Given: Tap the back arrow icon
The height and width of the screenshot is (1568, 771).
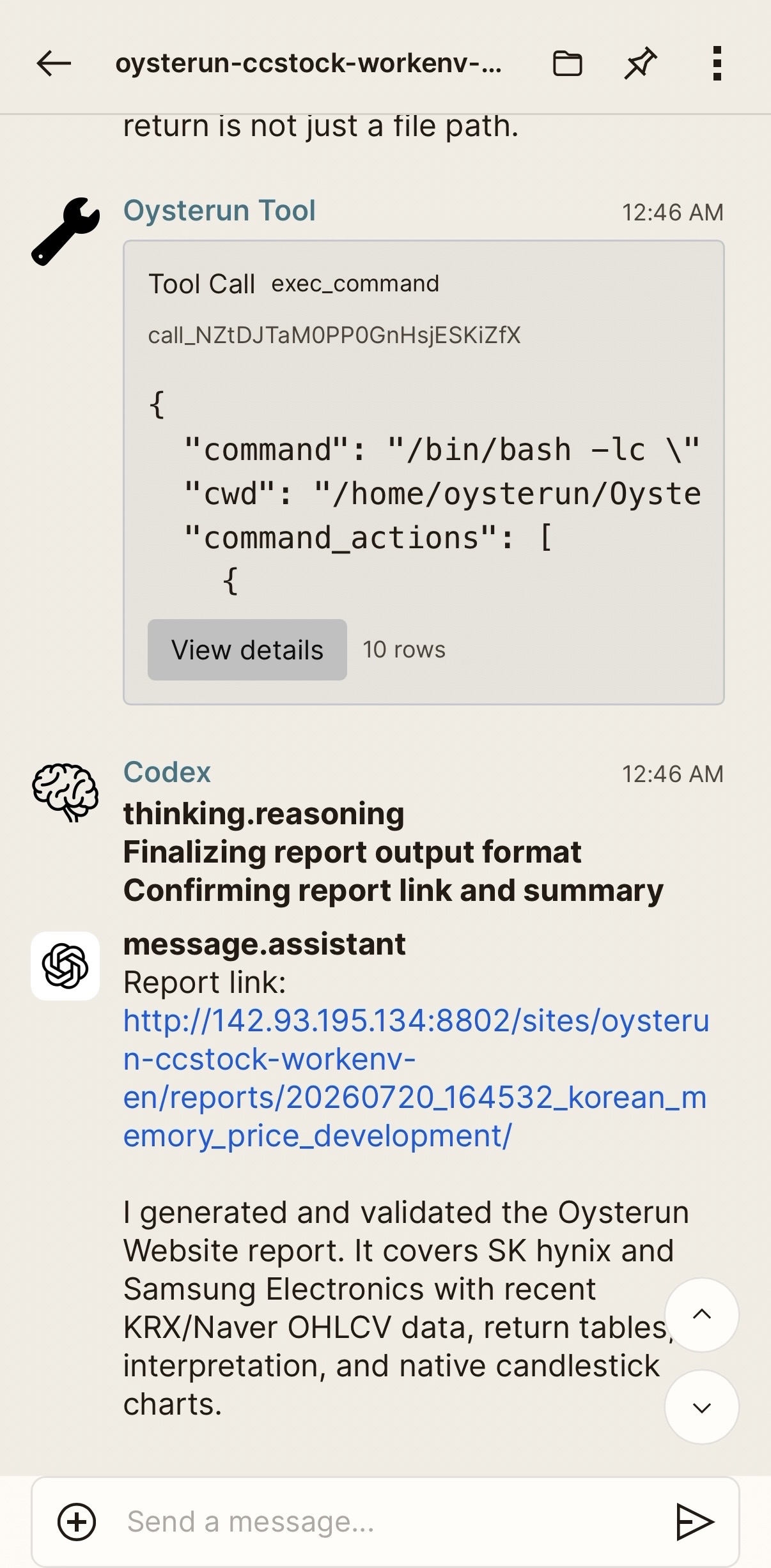Looking at the screenshot, I should (x=54, y=63).
